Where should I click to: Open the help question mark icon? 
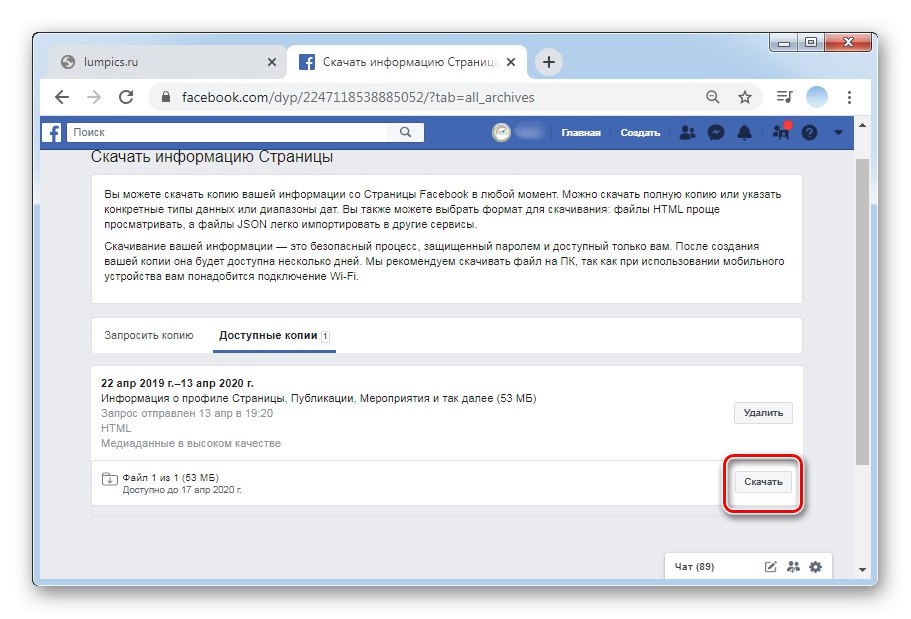[x=809, y=133]
